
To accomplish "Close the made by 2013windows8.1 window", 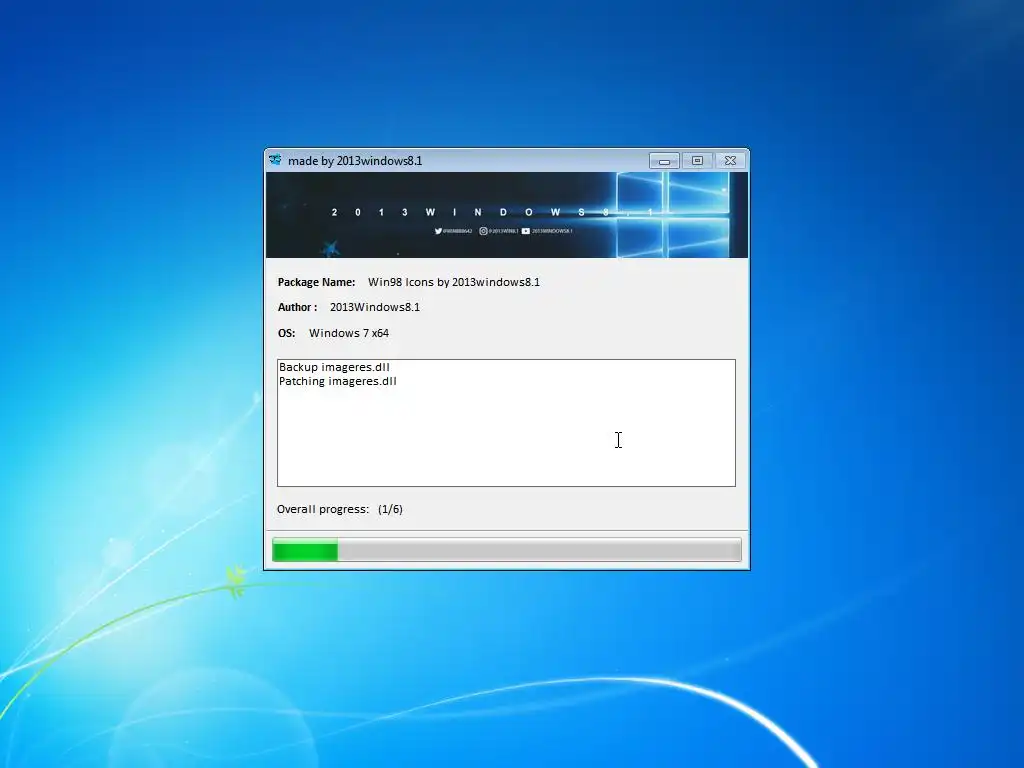I will pyautogui.click(x=730, y=161).
